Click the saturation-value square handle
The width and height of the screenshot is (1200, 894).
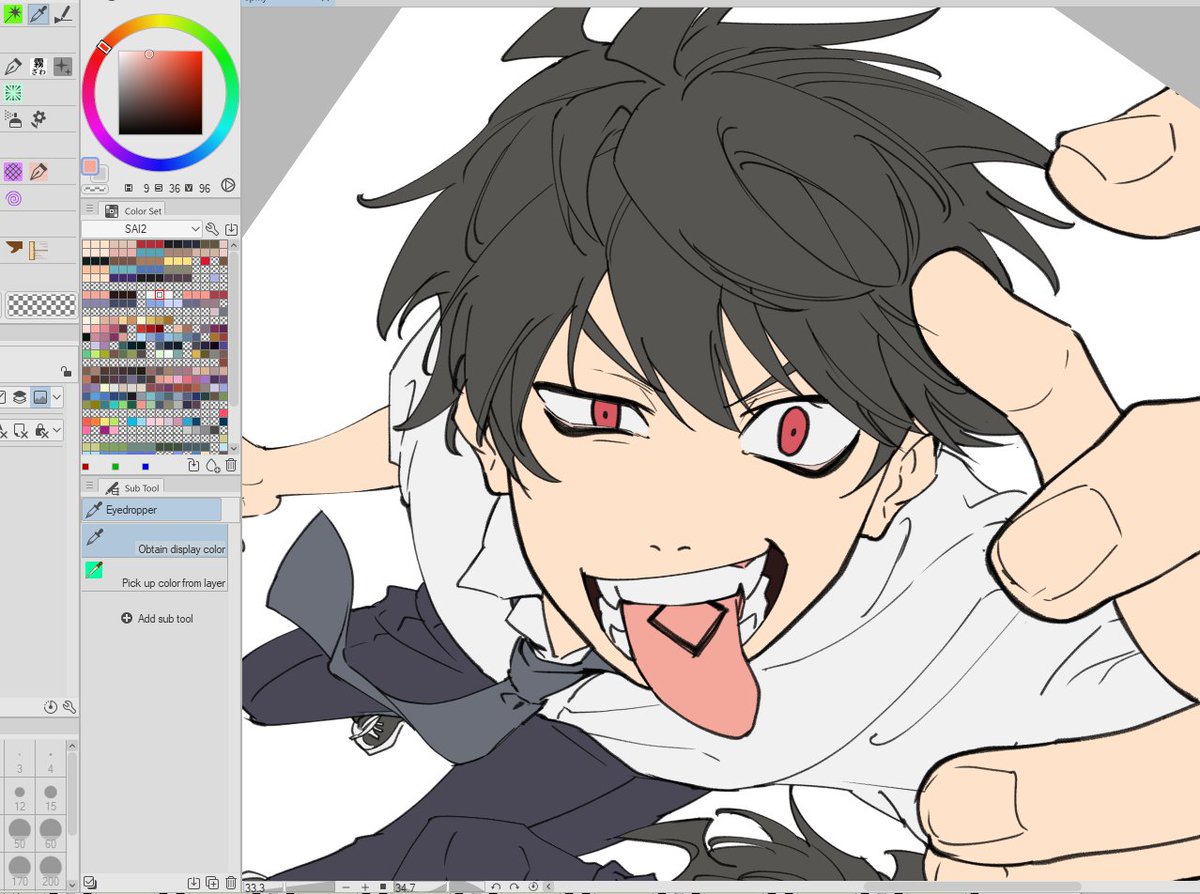(149, 54)
